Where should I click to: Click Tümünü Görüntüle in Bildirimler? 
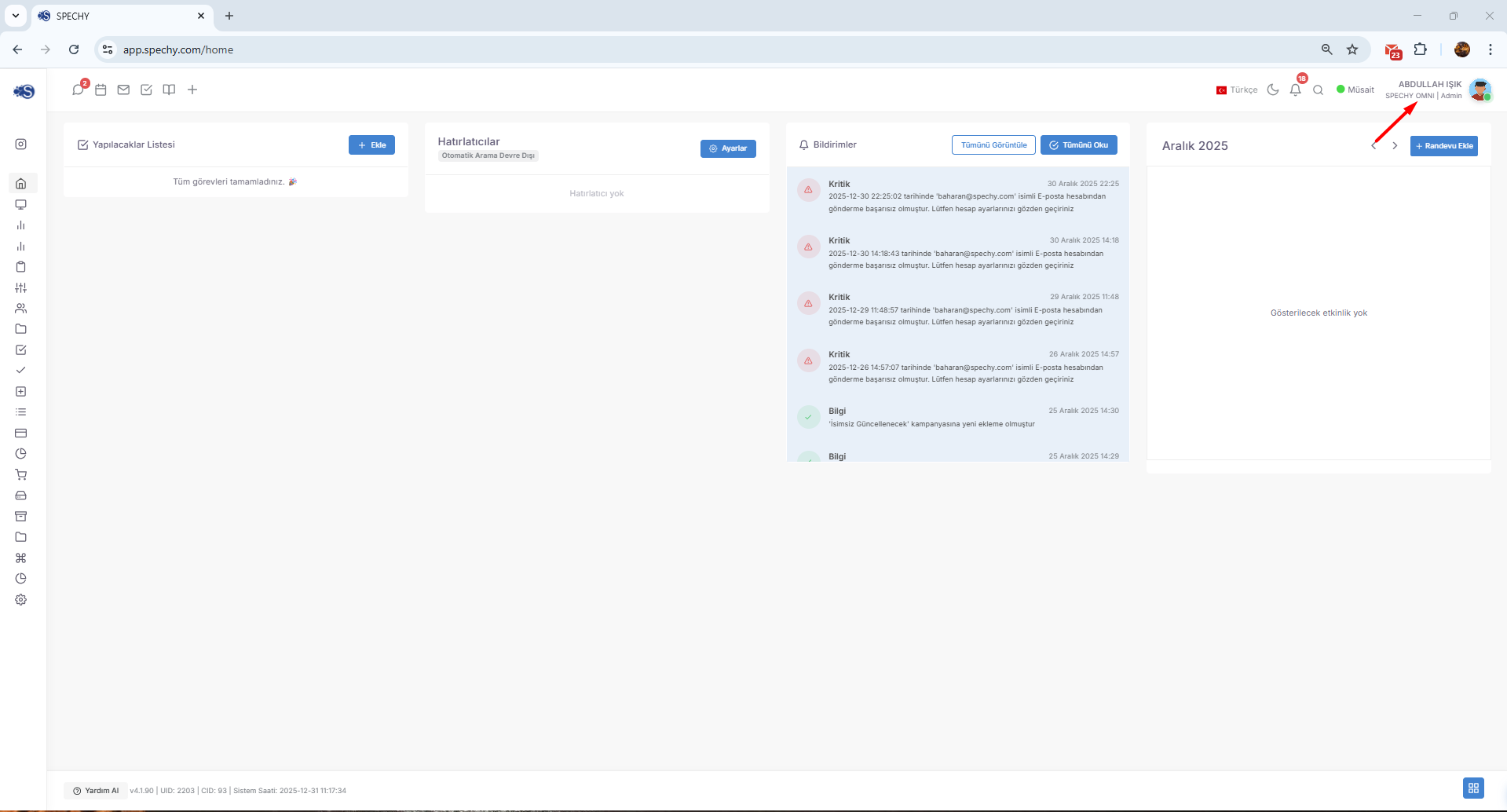tap(993, 144)
